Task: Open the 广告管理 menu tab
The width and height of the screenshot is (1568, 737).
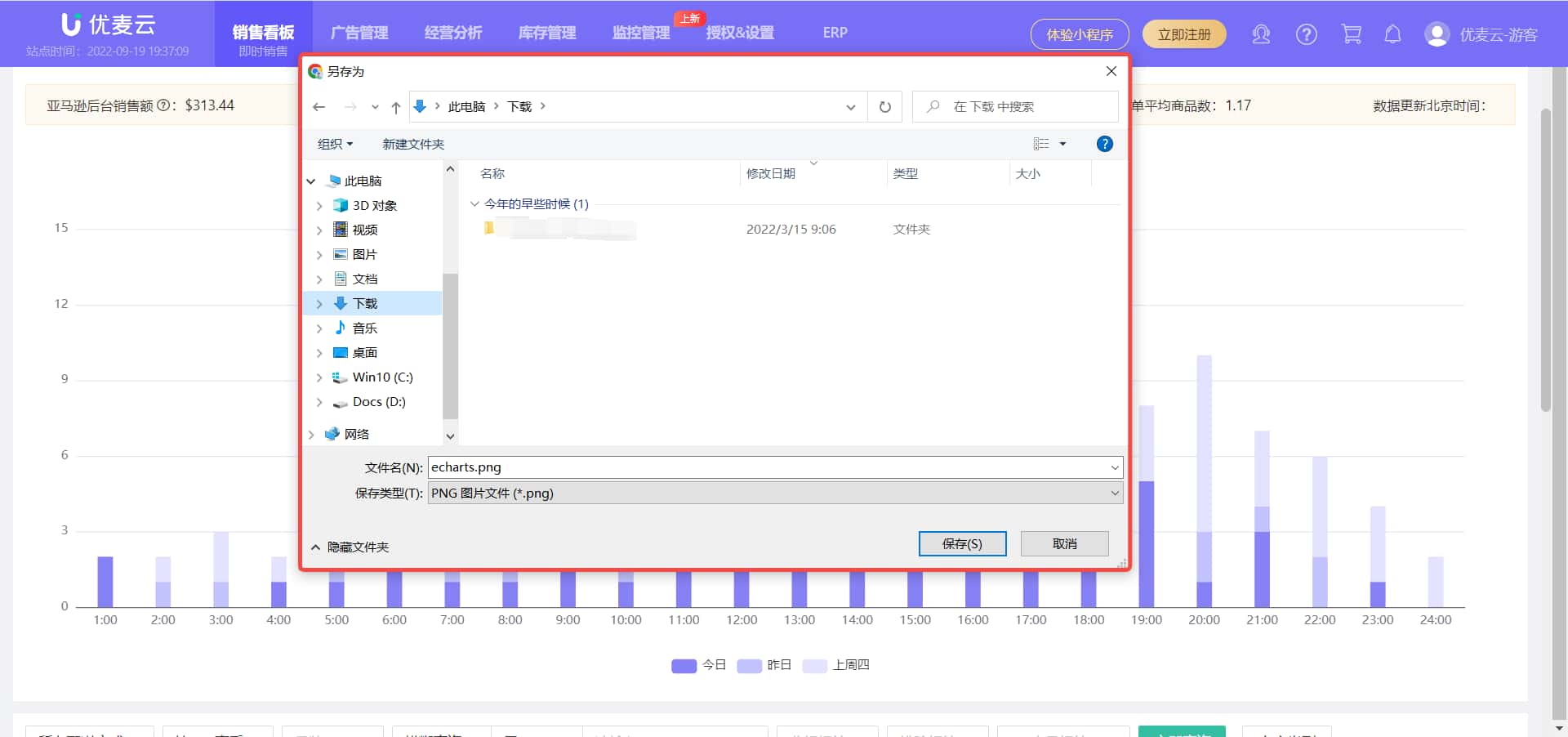Action: pos(359,33)
